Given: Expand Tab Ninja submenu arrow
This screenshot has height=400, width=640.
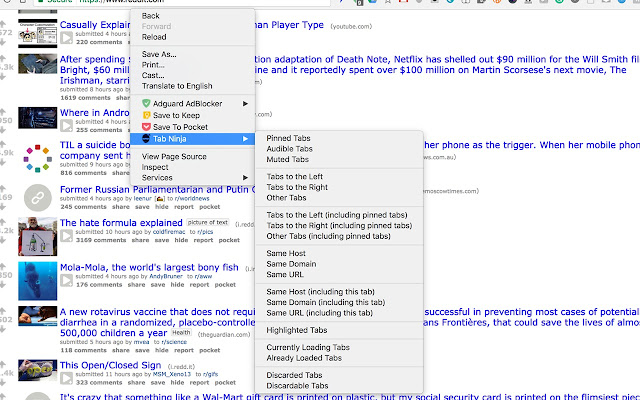Looking at the screenshot, I should click(245, 139).
